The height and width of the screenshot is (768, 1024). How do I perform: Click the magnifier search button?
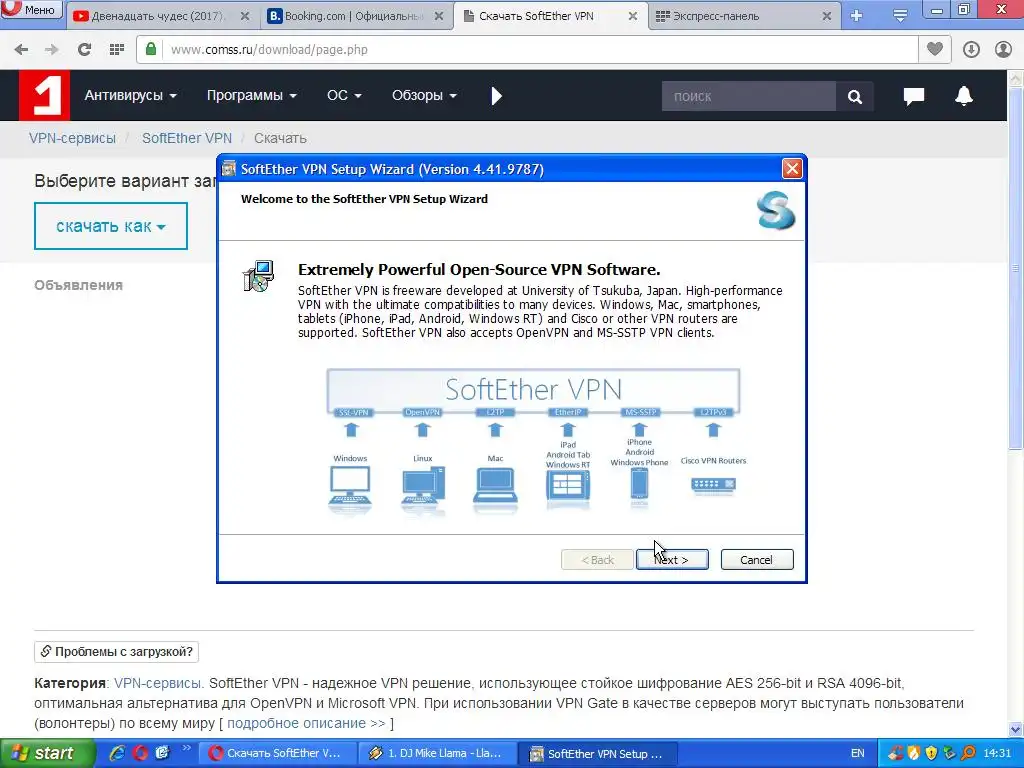point(854,97)
